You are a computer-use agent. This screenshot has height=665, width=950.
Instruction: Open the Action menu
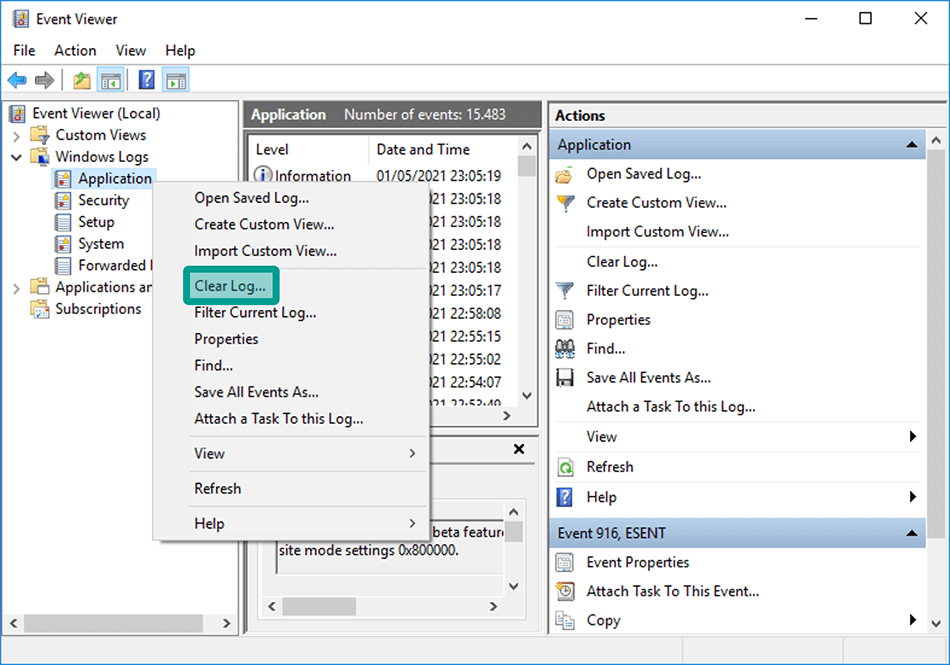pos(75,50)
